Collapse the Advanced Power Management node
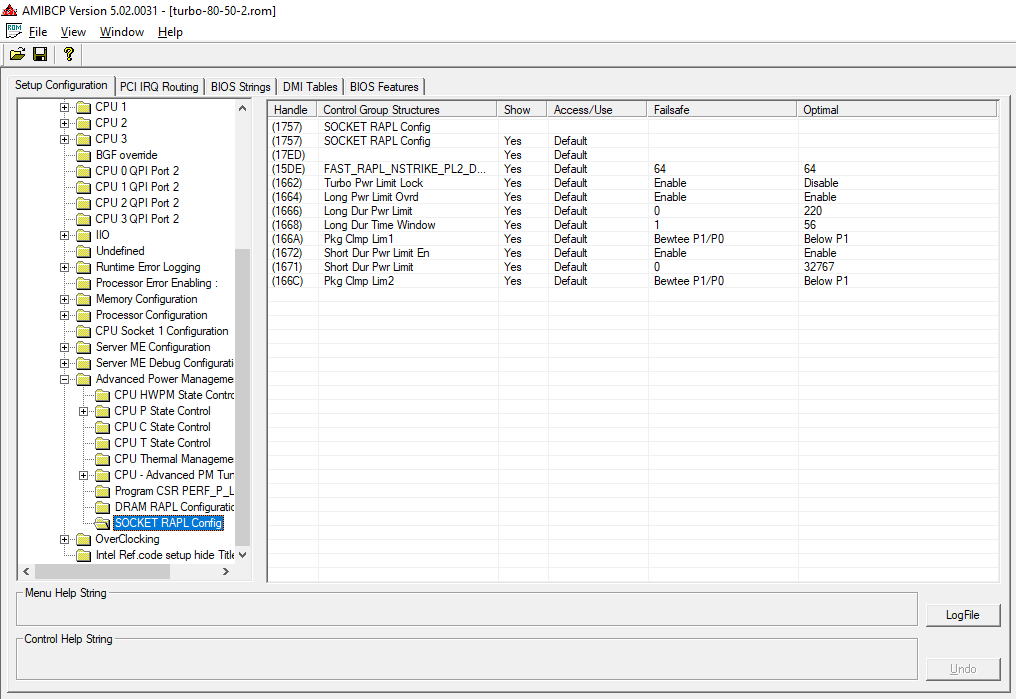1016x699 pixels. click(64, 380)
